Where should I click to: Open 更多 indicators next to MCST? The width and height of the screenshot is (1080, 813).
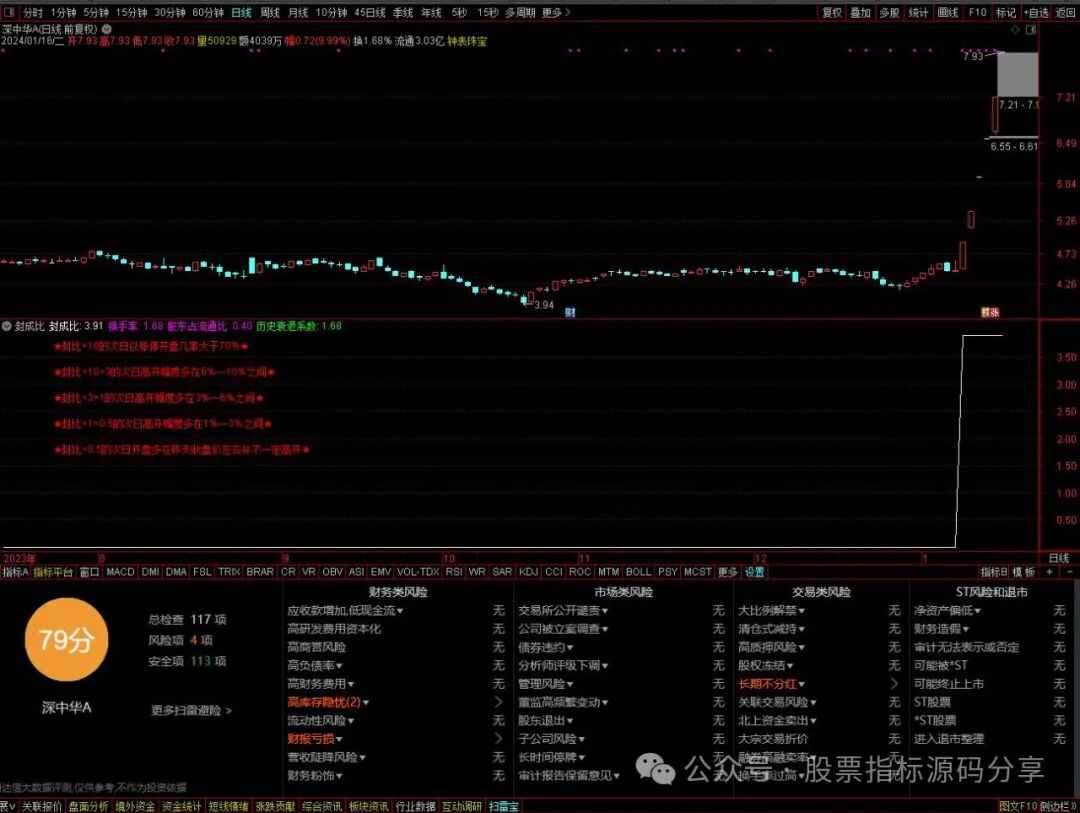727,572
